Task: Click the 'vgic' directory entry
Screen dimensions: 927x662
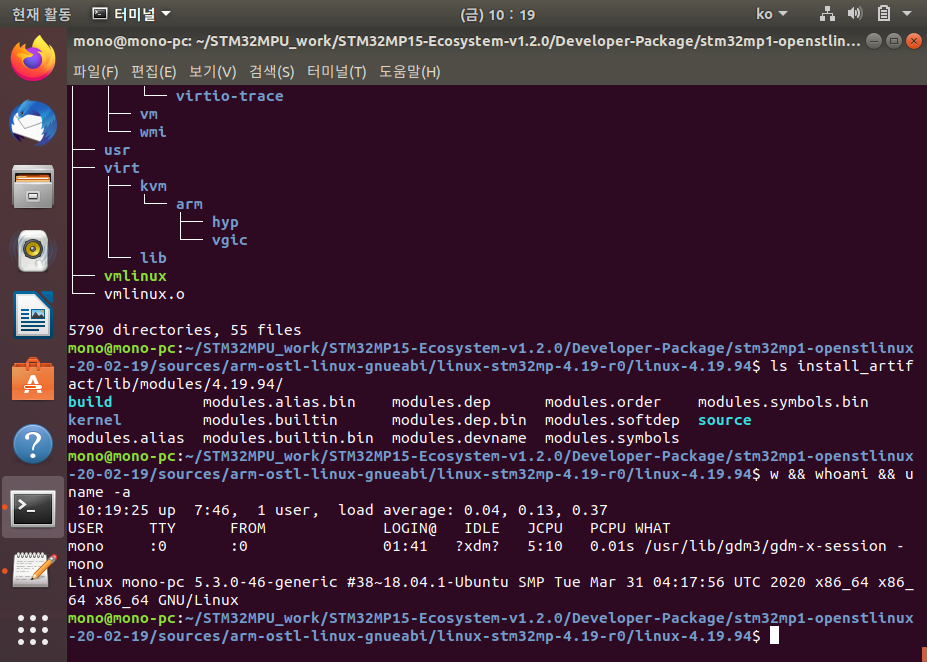Action: (229, 240)
